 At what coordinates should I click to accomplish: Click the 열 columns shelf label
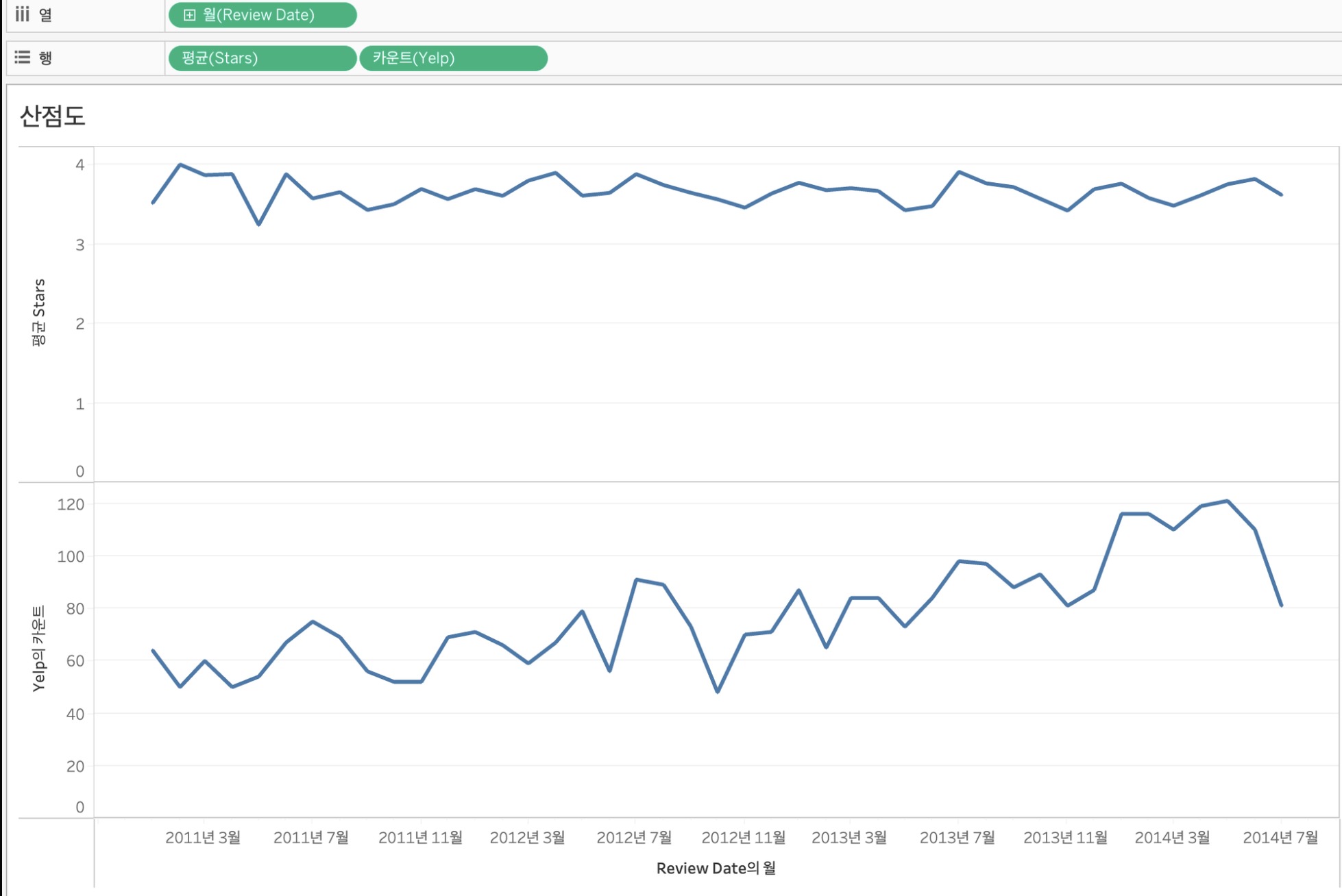(x=45, y=14)
